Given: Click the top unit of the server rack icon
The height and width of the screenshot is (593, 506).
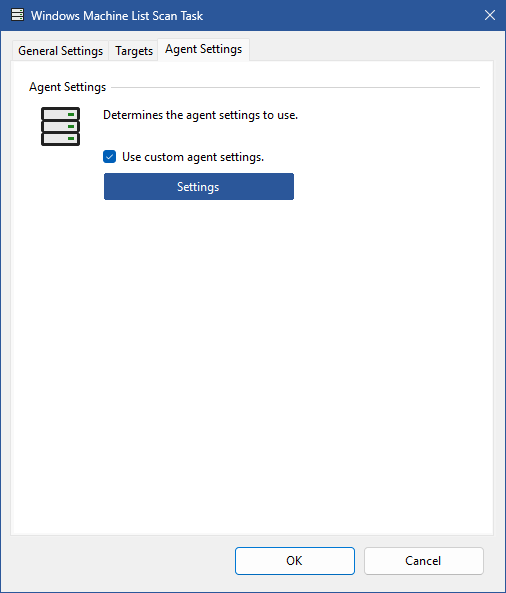Looking at the screenshot, I should click(x=61, y=114).
